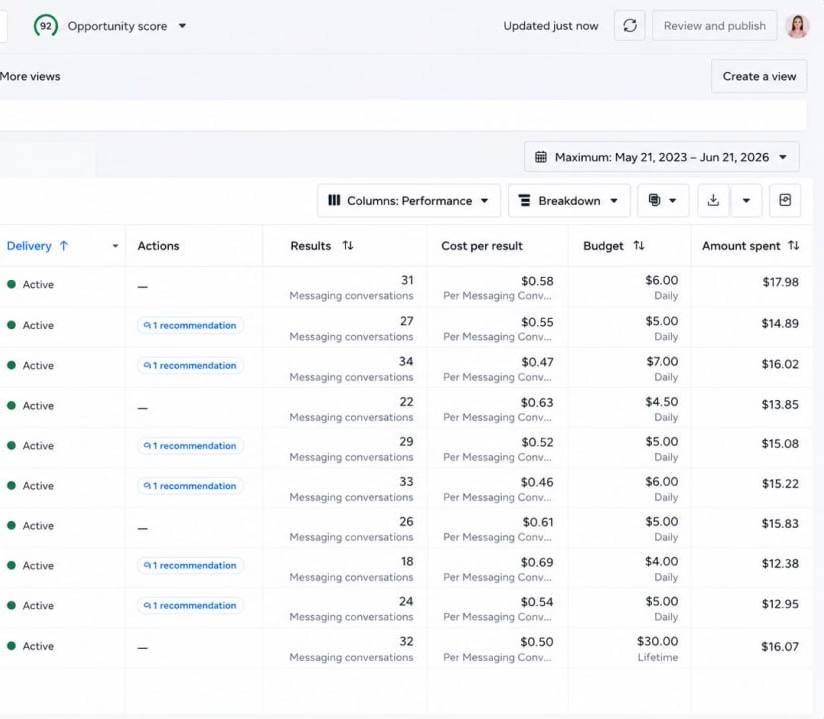Open Columns: Performance dropdown
The image size is (824, 719).
[409, 200]
